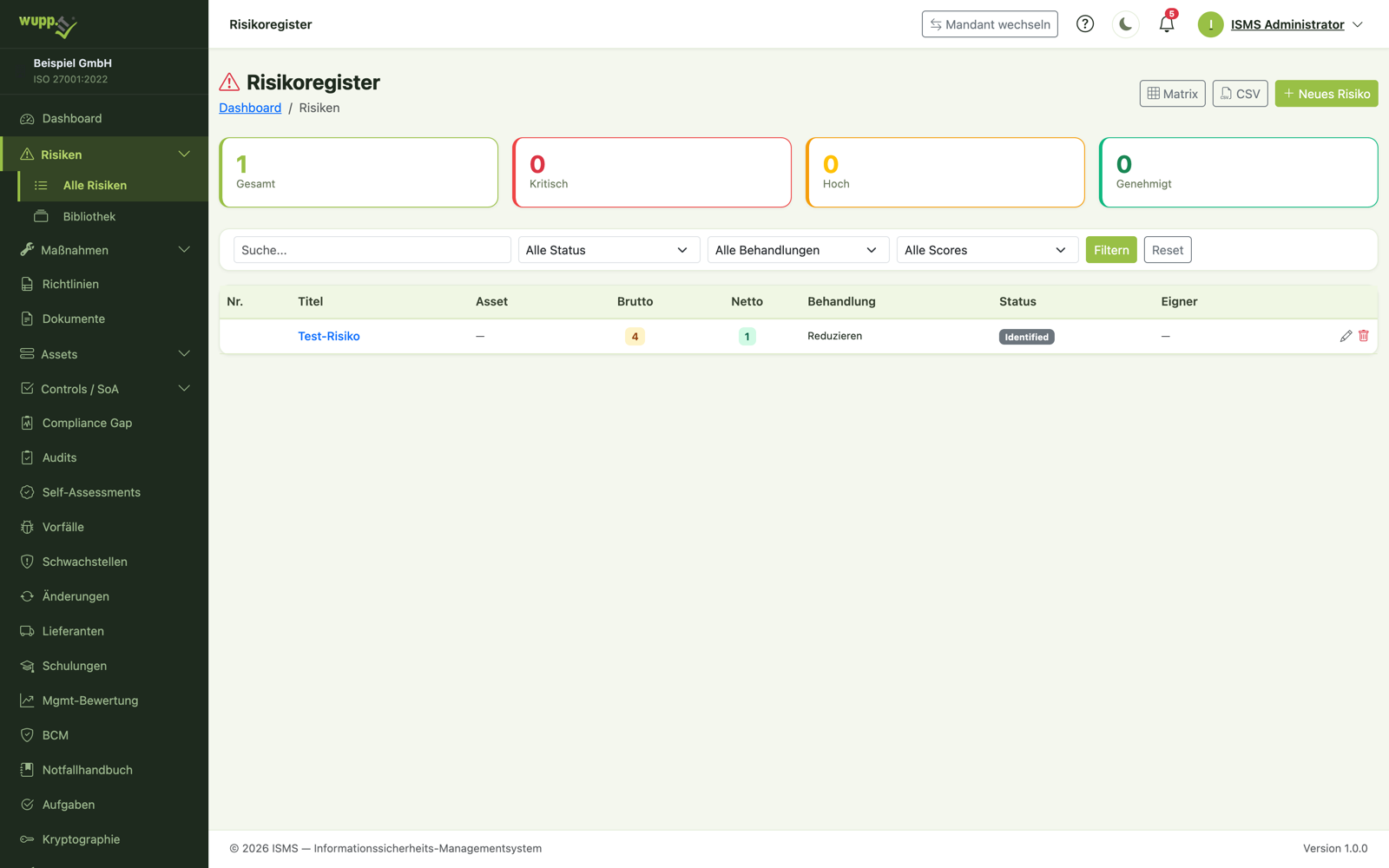1389x868 pixels.
Task: Edit Test-Risiko with the pencil icon
Action: click(x=1346, y=336)
